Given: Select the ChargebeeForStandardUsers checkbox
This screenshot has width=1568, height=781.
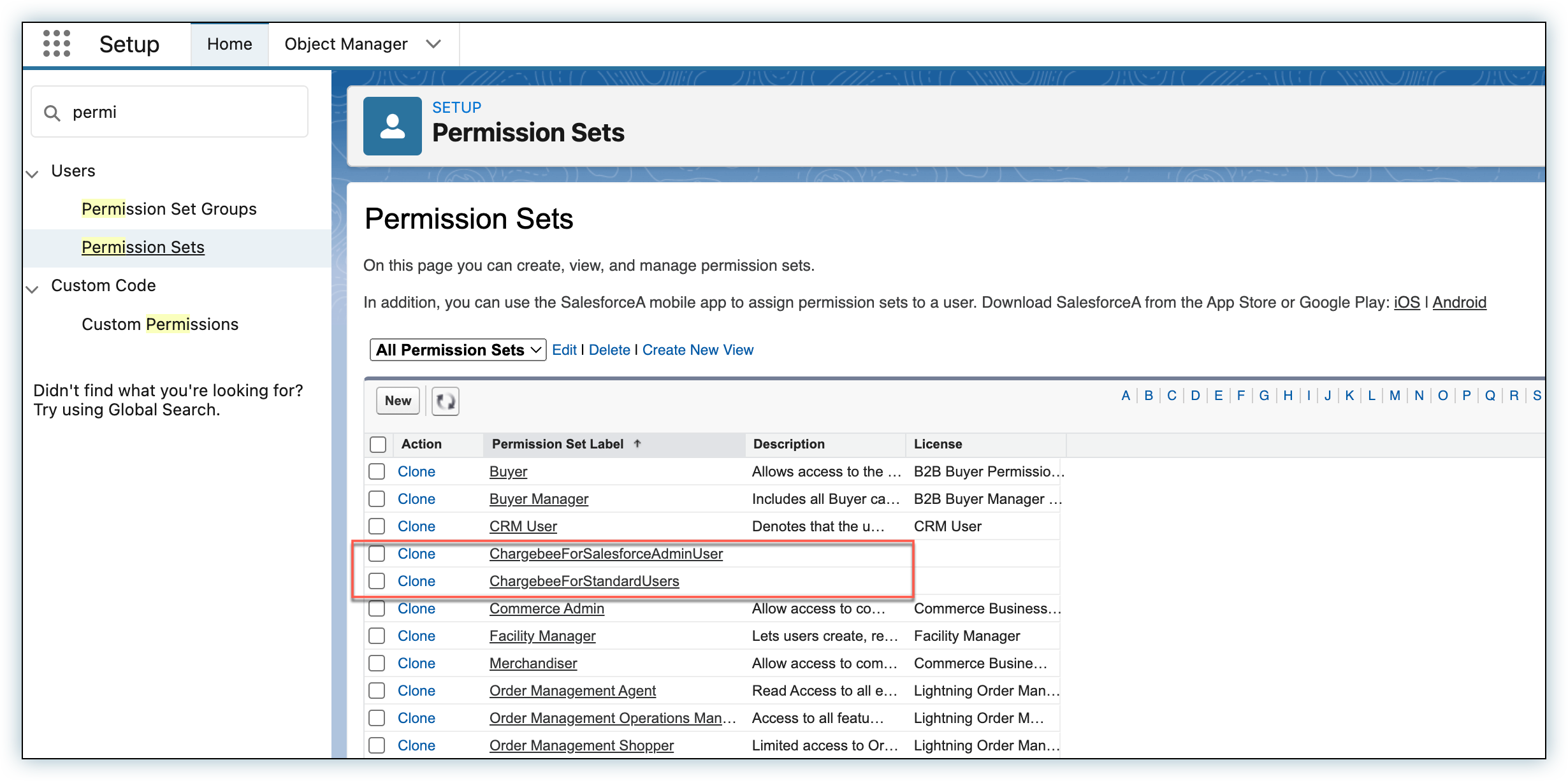Looking at the screenshot, I should (377, 581).
